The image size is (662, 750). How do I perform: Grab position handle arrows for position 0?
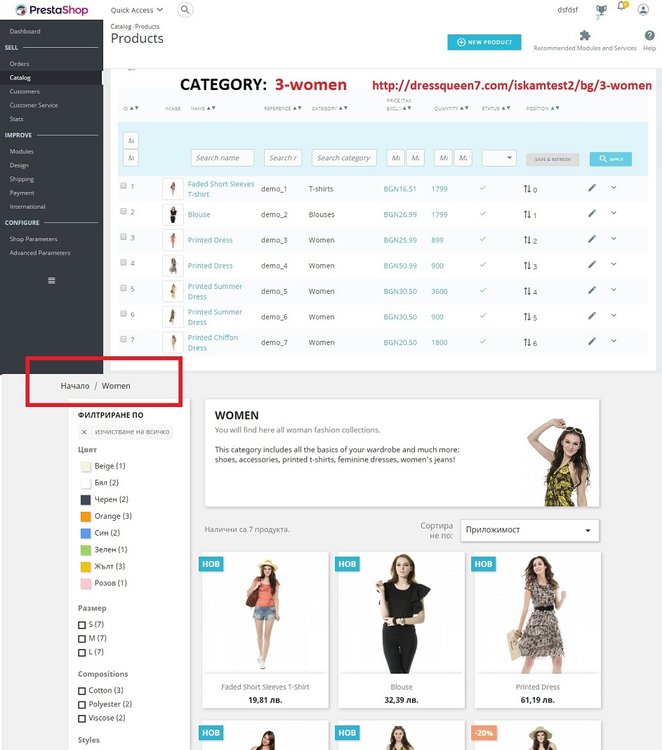527,189
